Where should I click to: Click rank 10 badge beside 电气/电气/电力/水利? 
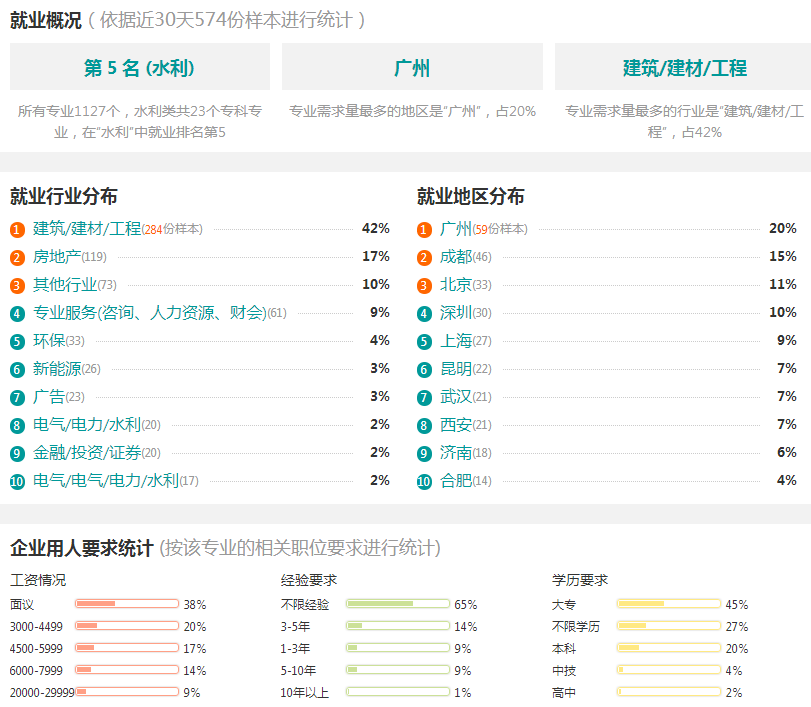17,482
